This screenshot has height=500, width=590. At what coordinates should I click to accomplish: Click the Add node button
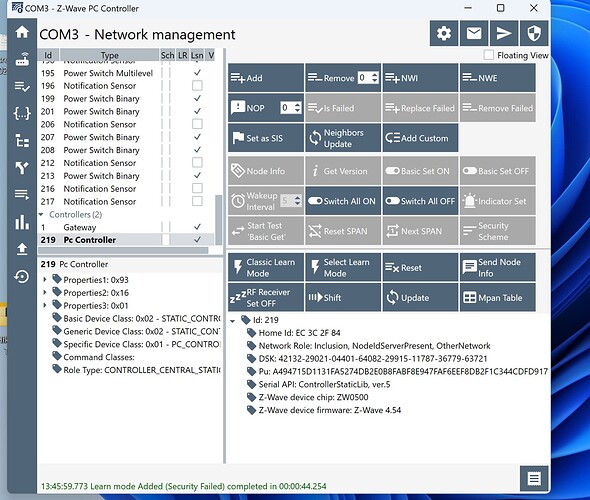[266, 78]
